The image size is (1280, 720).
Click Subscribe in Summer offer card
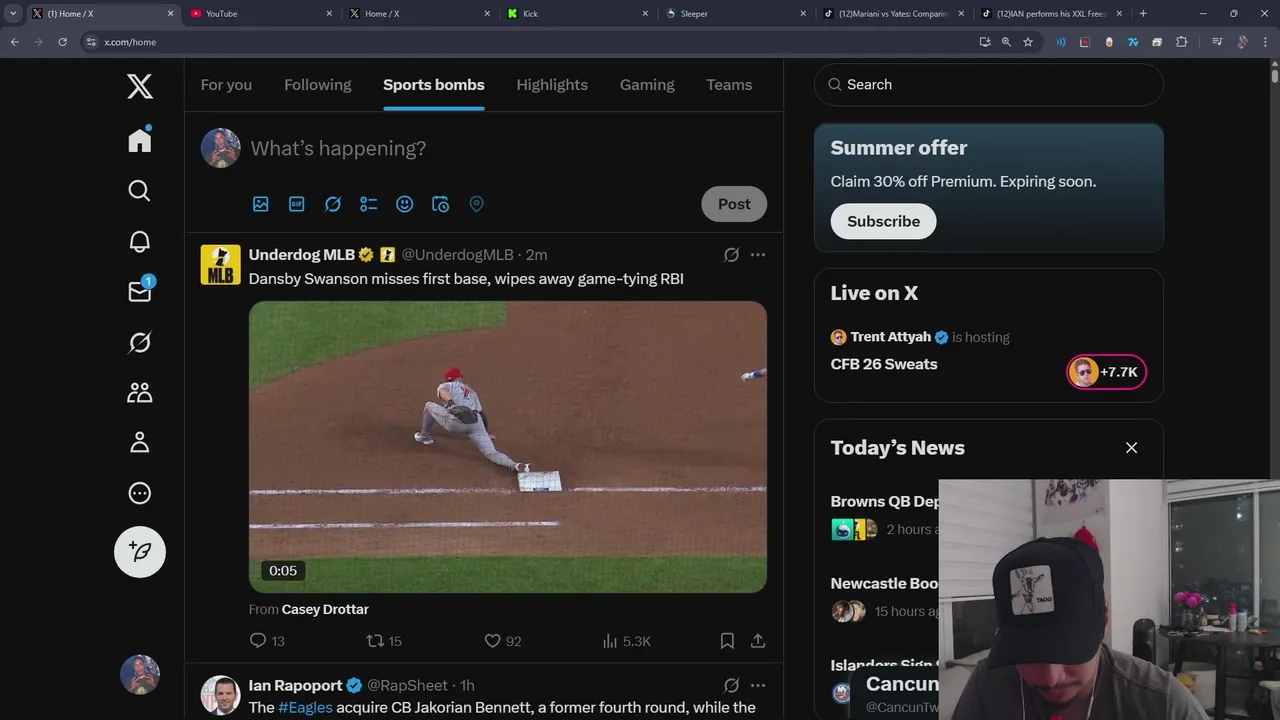883,222
